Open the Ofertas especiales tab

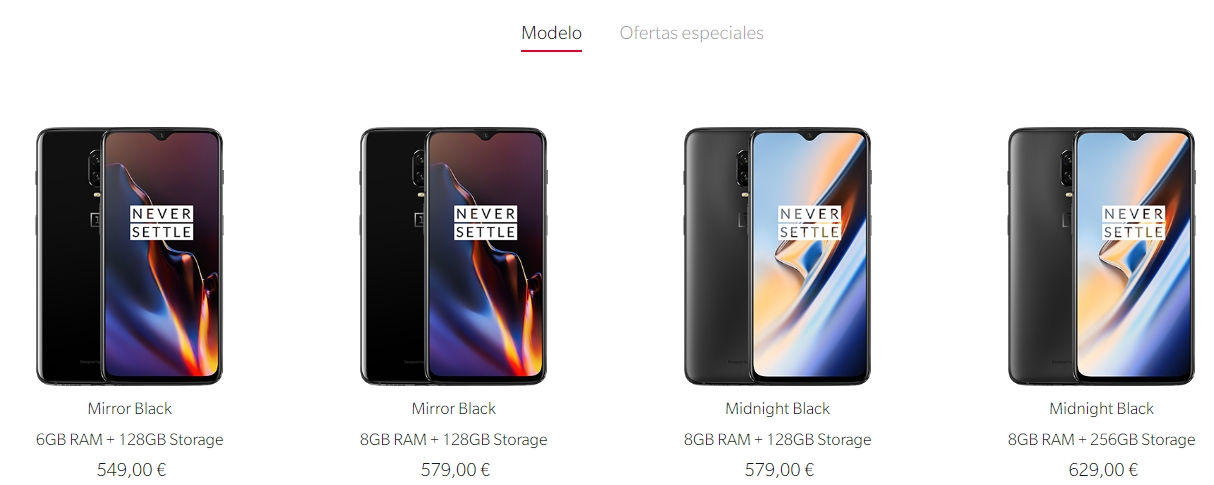[x=691, y=33]
